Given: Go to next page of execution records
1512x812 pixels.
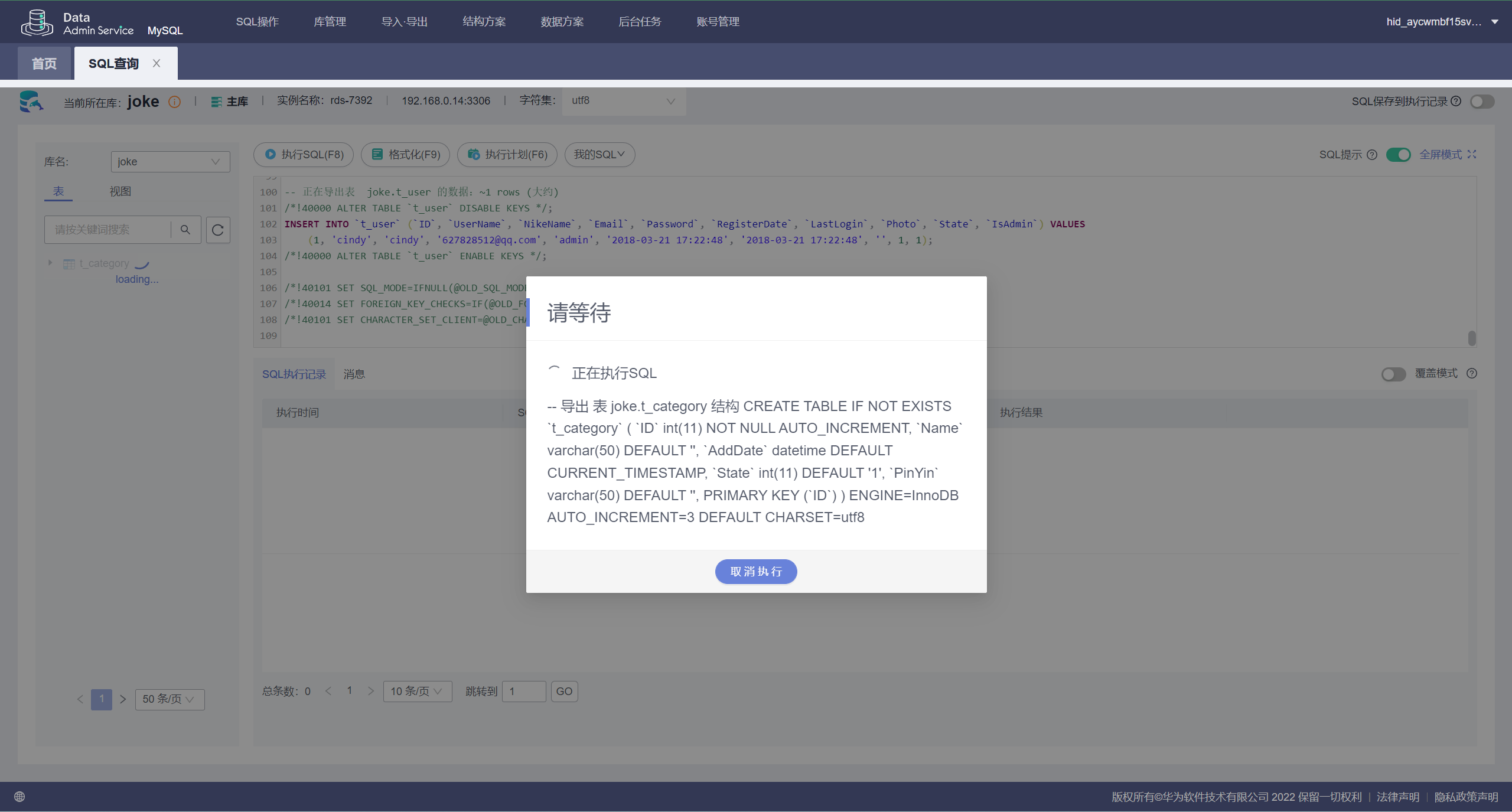Looking at the screenshot, I should [371, 691].
